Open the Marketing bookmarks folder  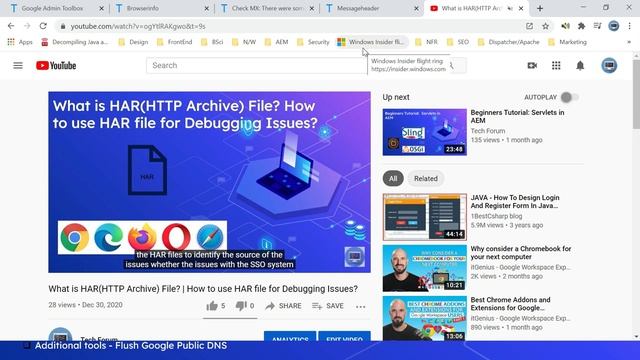click(567, 42)
